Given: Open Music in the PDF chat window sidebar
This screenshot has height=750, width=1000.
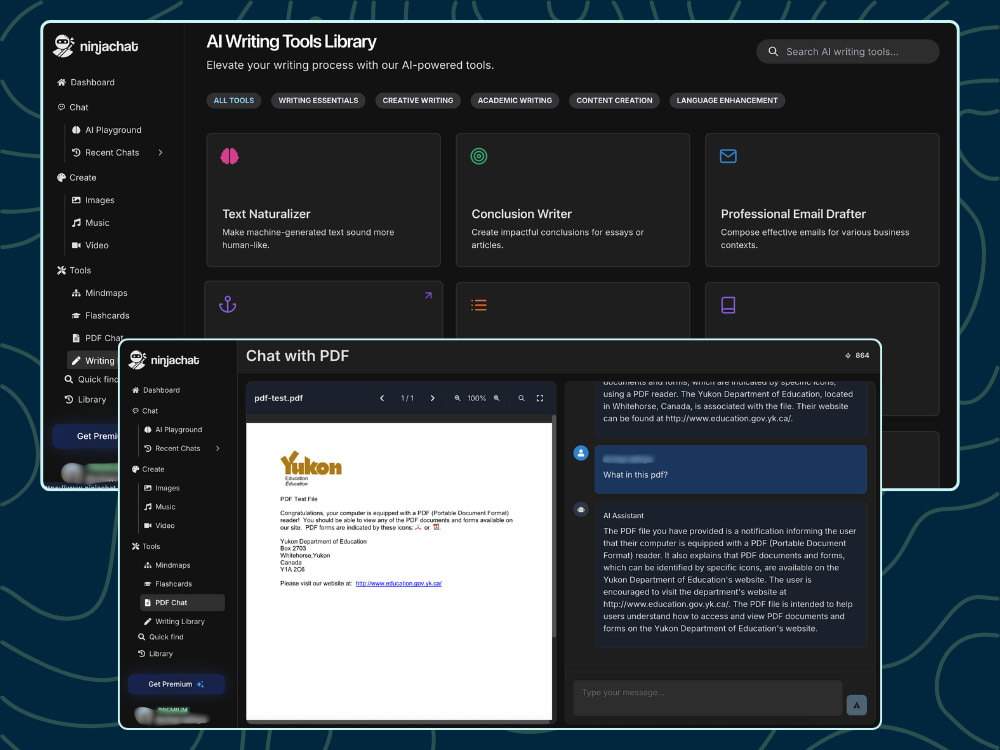Looking at the screenshot, I should (159, 507).
